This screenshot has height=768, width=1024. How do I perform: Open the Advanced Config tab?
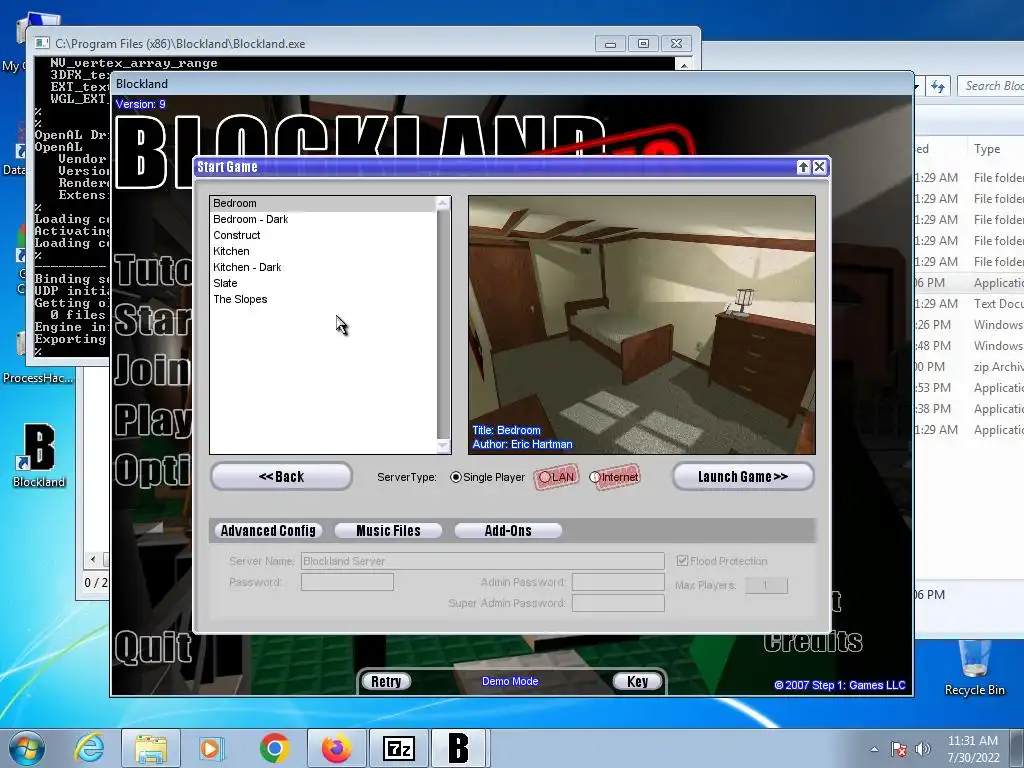pyautogui.click(x=268, y=531)
